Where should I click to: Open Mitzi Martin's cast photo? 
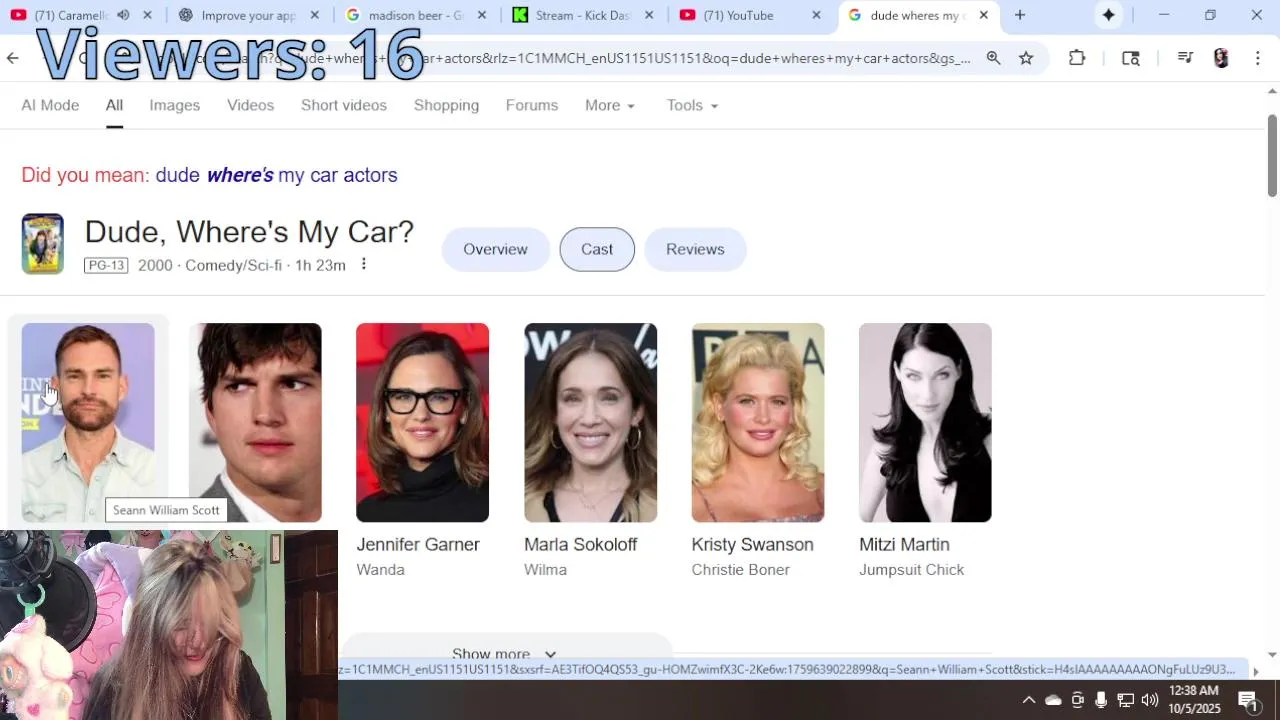[x=925, y=422]
